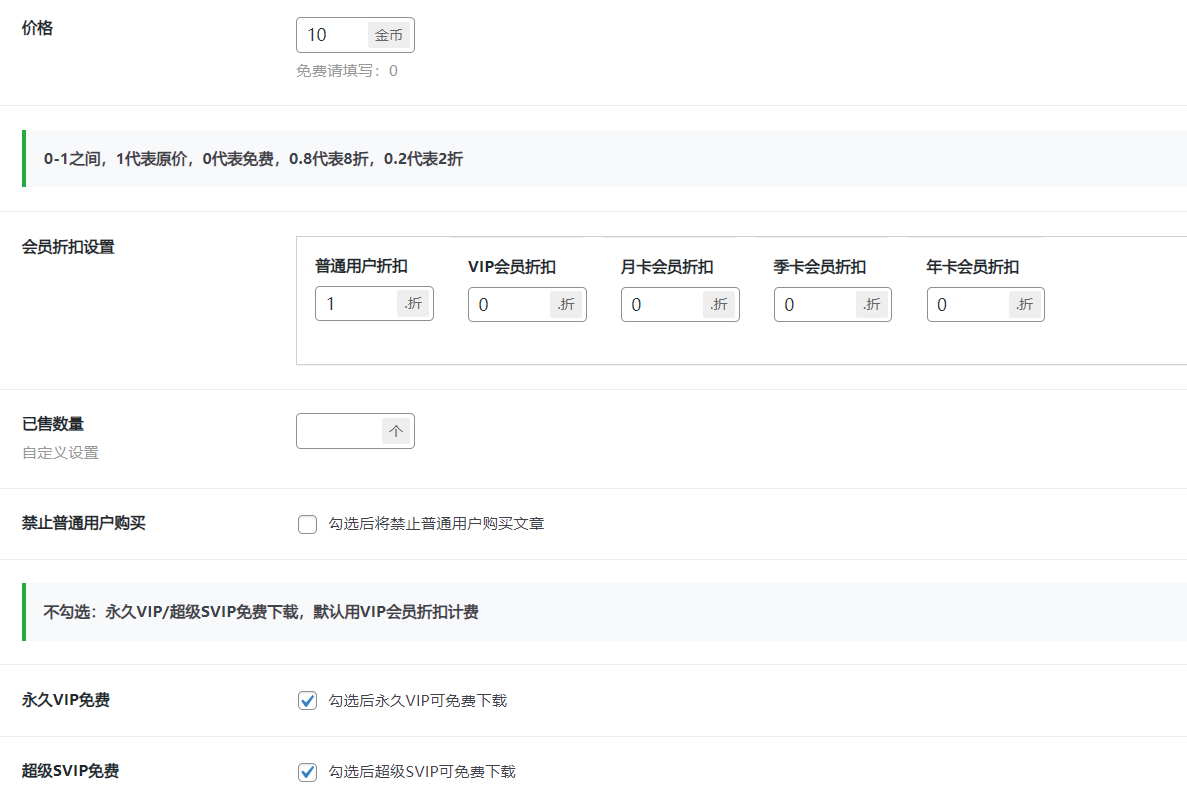Screen dimensions: 1187x799
Task: Click the 0-1之间 discount notice text
Action: 254,159
